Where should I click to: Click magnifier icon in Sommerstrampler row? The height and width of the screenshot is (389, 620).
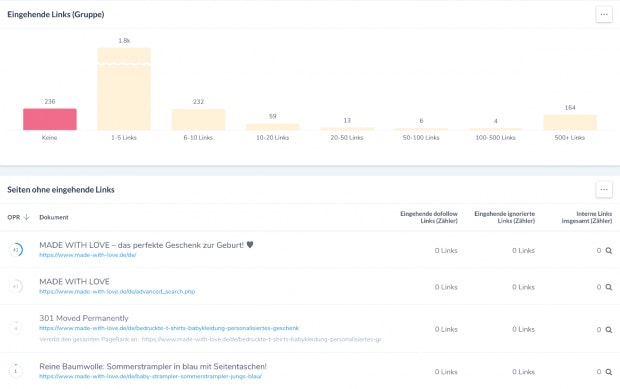609,372
